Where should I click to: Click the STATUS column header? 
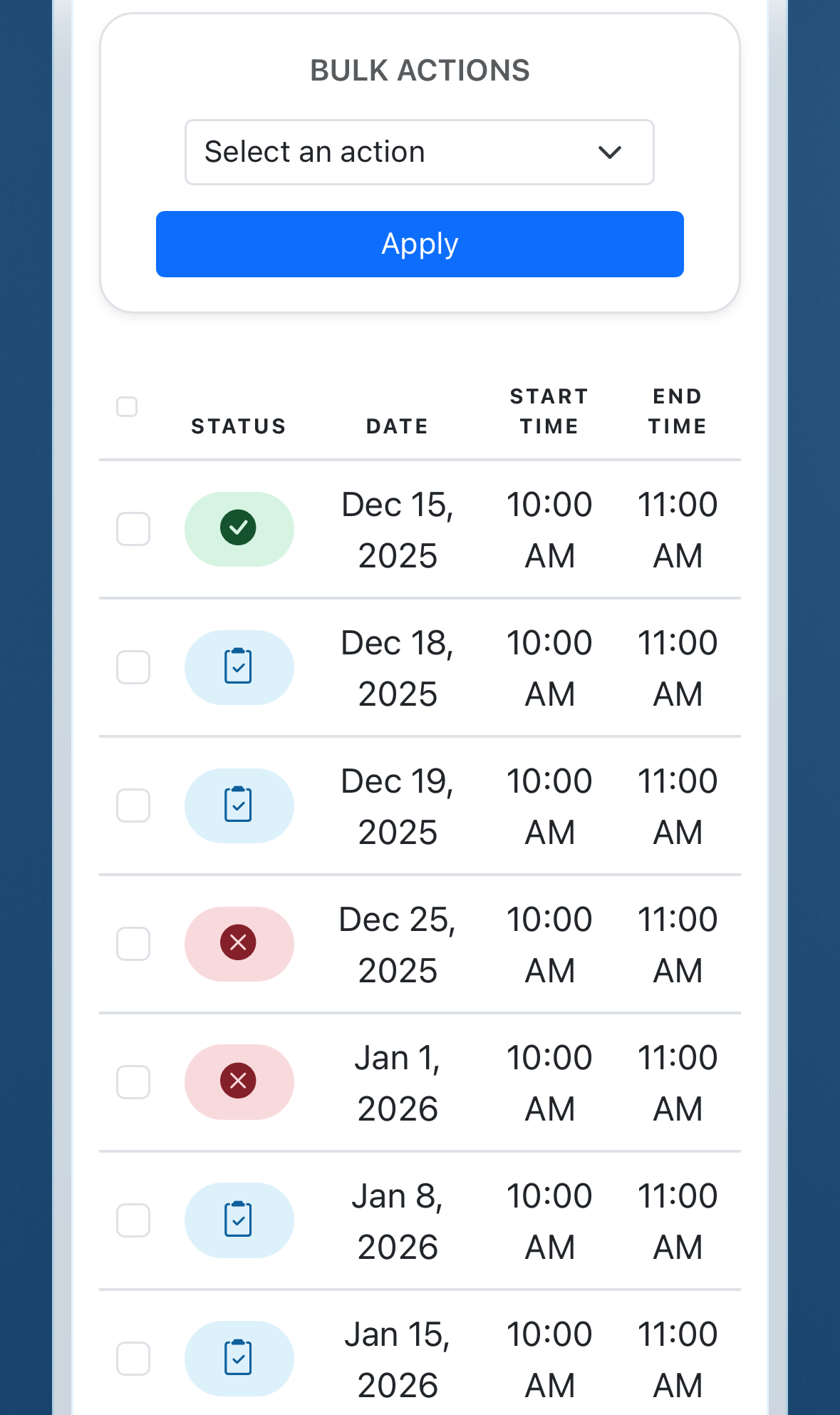point(239,426)
